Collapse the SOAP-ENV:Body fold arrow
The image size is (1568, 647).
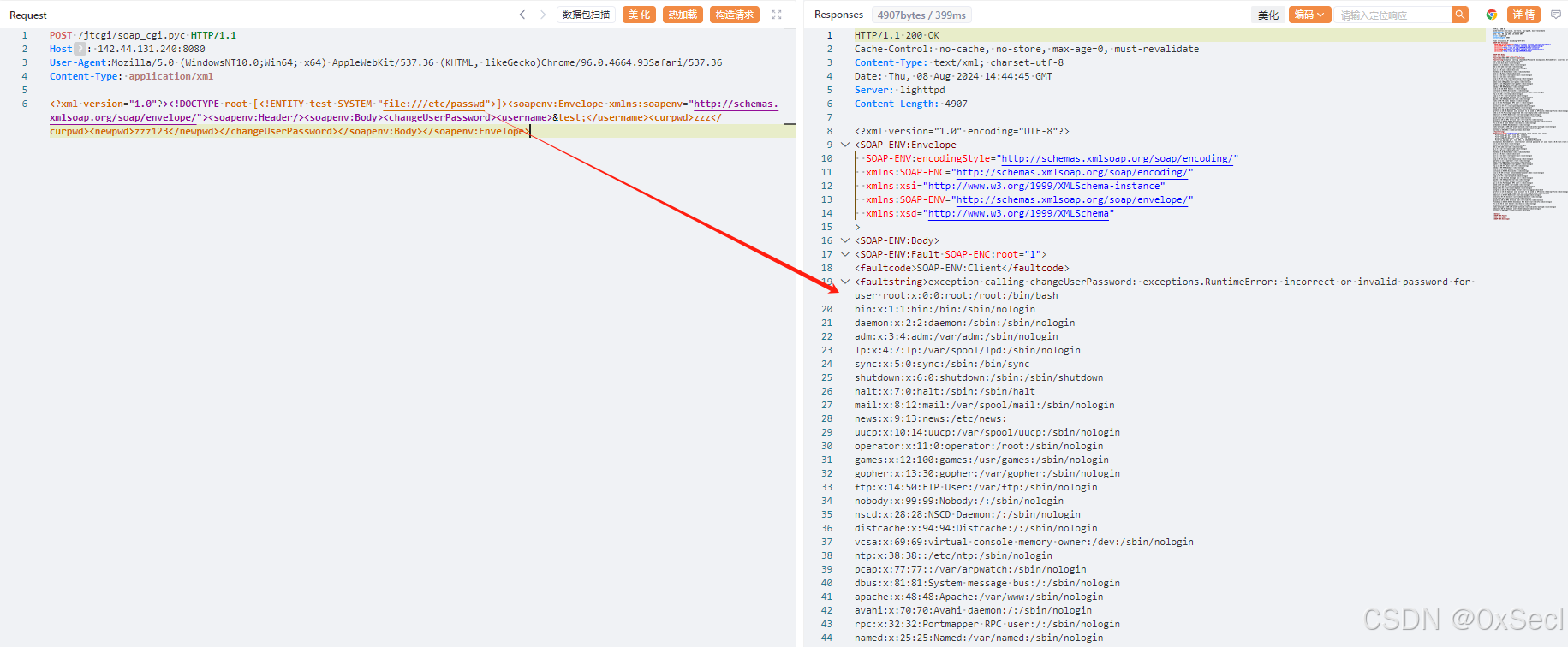point(845,240)
